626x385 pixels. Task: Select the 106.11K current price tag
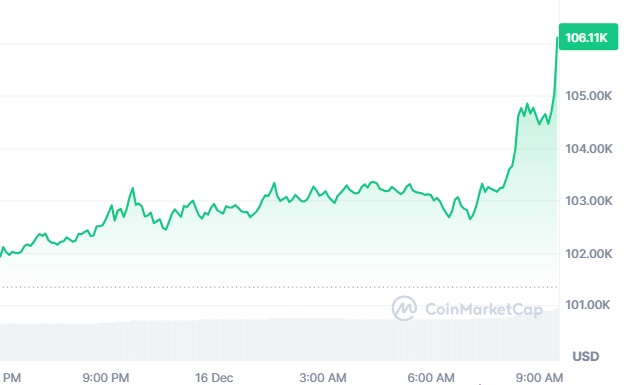point(588,37)
